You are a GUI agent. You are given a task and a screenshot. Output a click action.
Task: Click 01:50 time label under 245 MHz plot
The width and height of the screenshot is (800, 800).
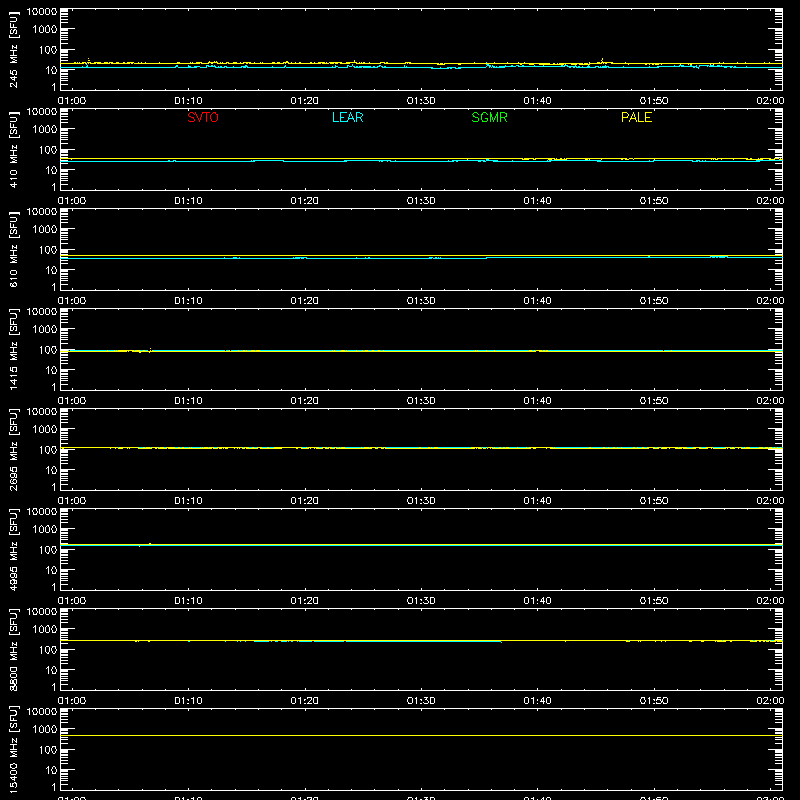654,101
